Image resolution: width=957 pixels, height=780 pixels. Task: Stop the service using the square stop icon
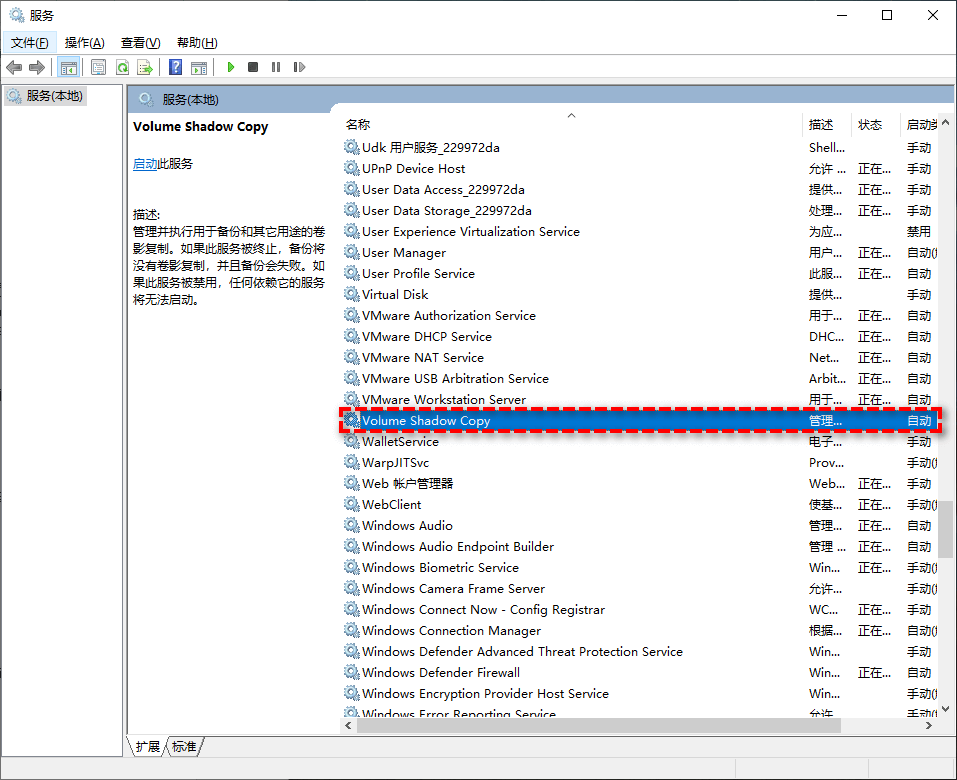(x=253, y=67)
